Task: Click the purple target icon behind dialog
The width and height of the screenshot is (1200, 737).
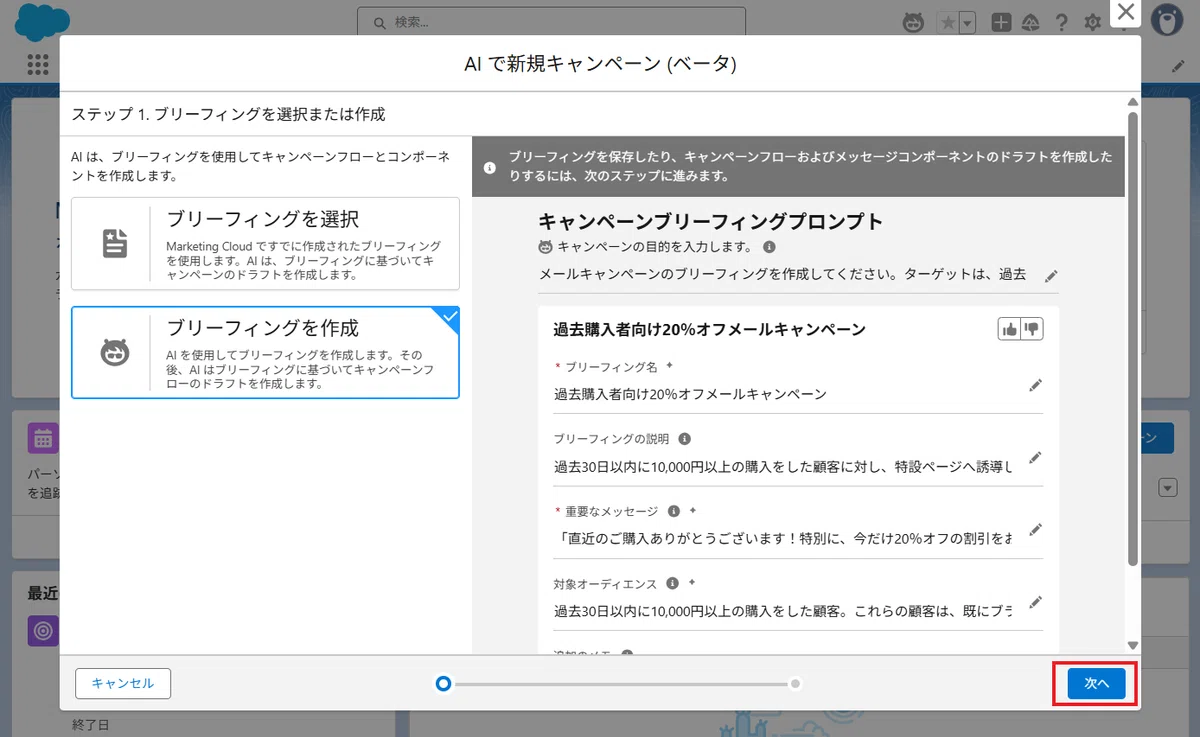Action: click(43, 631)
